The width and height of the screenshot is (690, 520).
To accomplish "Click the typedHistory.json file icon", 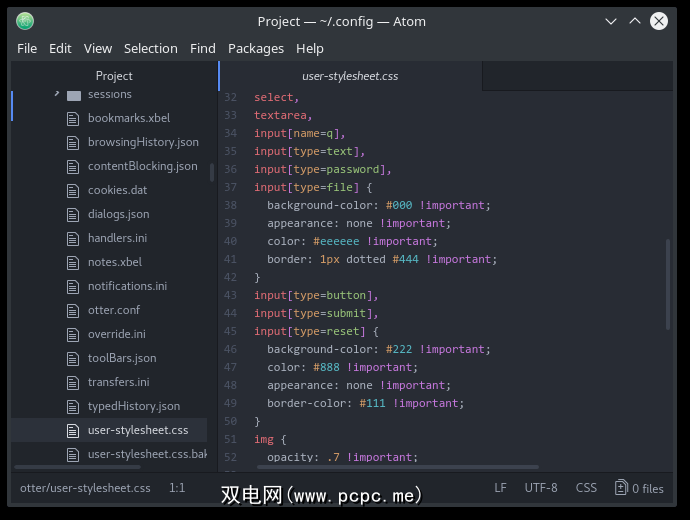I will [x=73, y=406].
